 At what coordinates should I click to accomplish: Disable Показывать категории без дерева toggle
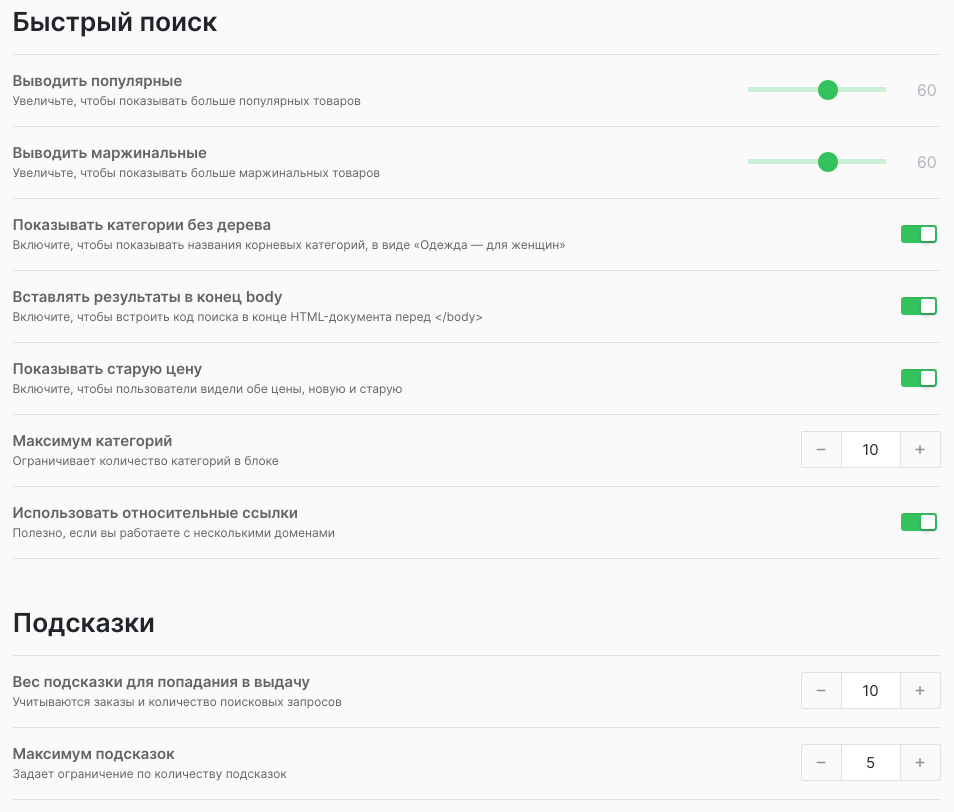(x=918, y=234)
